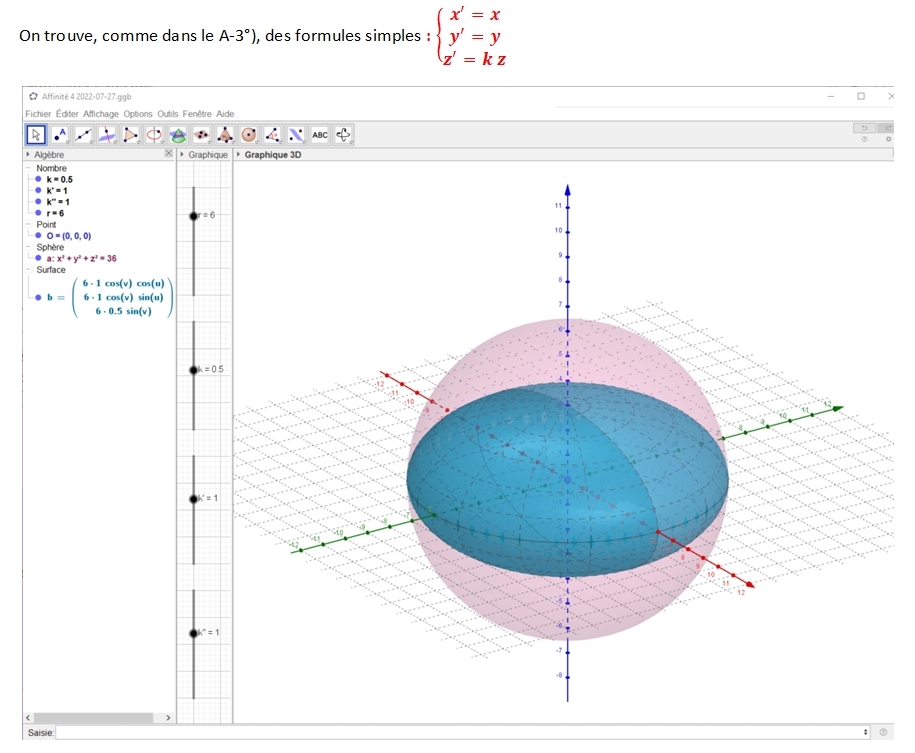The height and width of the screenshot is (753, 915).
Task: Open the Fichier menu
Action: pyautogui.click(x=38, y=114)
